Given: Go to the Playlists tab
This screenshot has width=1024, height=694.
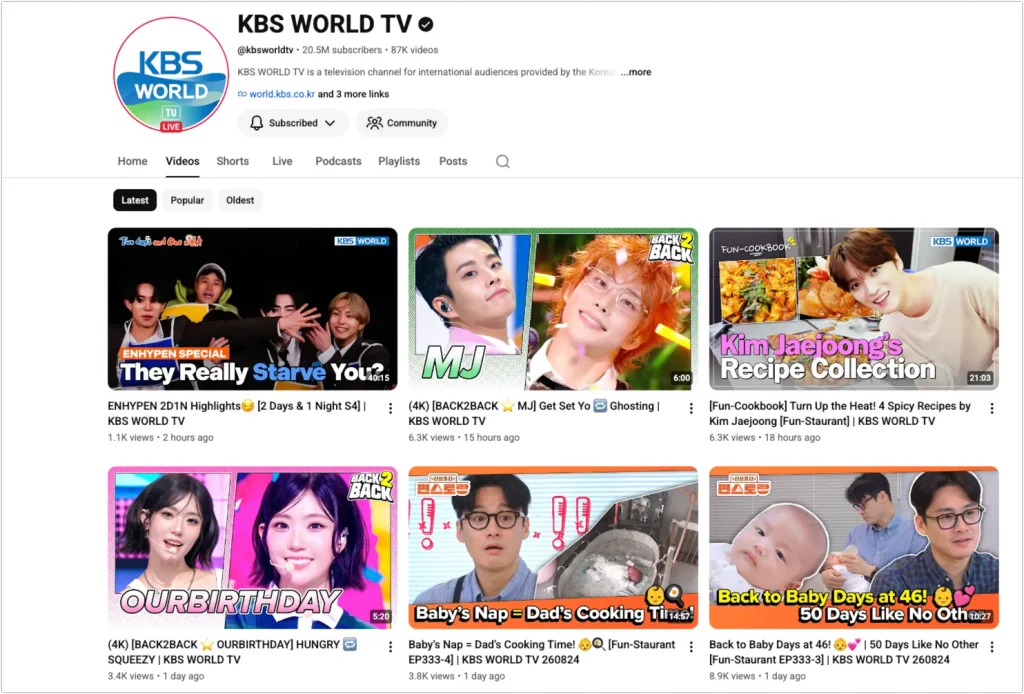Looking at the screenshot, I should [x=399, y=161].
